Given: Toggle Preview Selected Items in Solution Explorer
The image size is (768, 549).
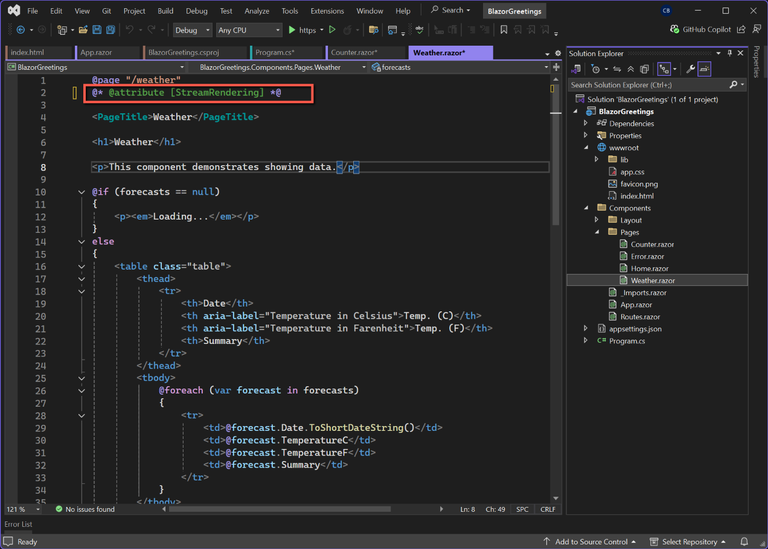Looking at the screenshot, I should [x=705, y=69].
